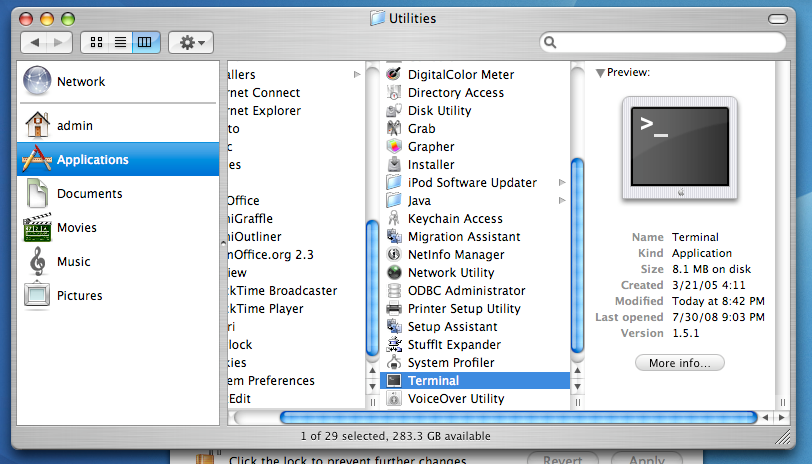Screen dimensions: 812x464
Task: Click the Terminal preview thumbnail
Action: [x=680, y=149]
